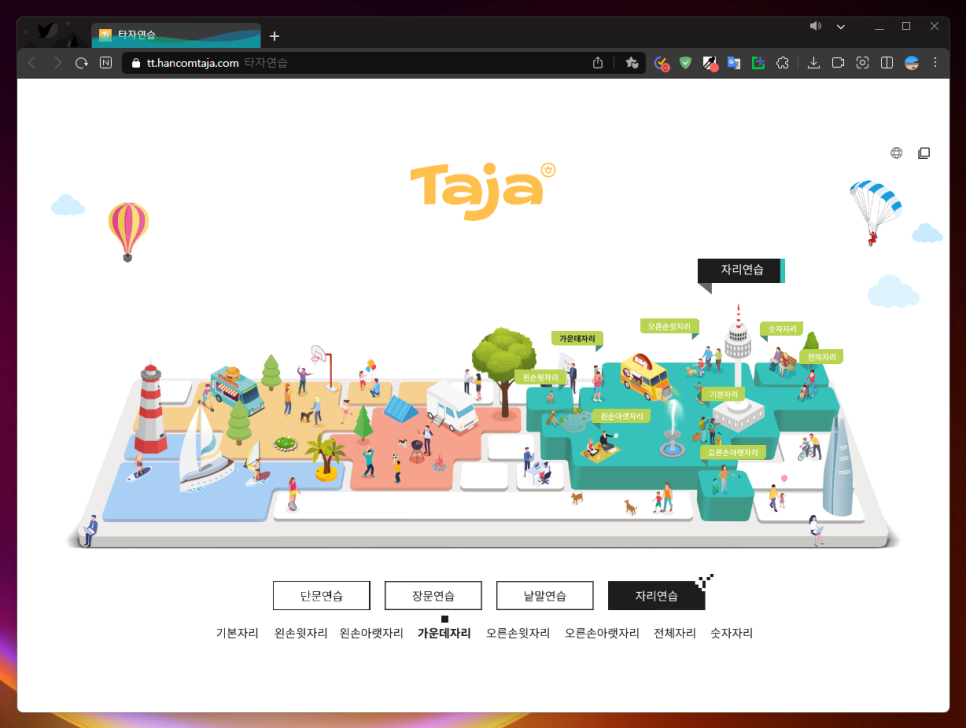Click the 전체자리 map label
966x728 pixels.
tap(822, 357)
